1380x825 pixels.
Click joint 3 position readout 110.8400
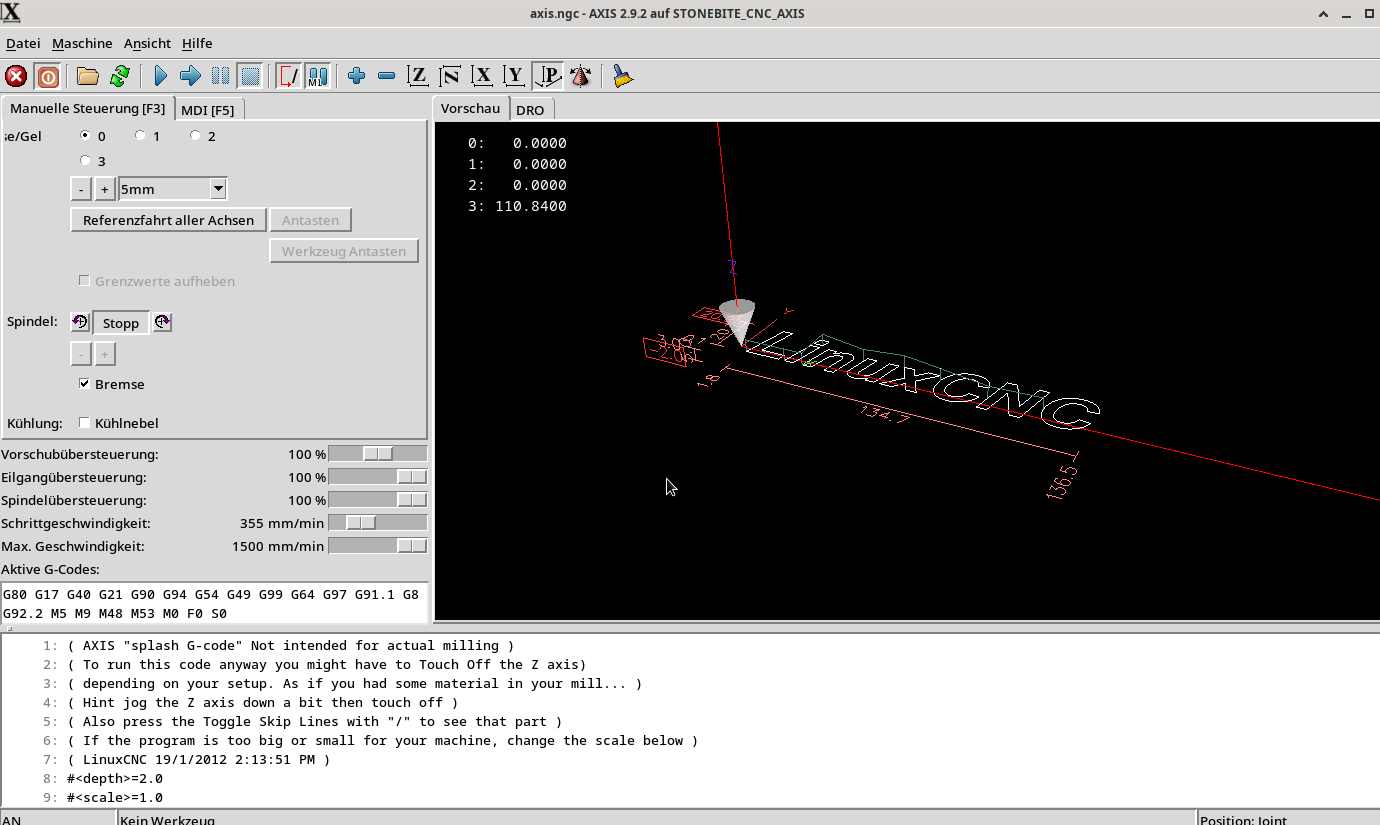click(517, 206)
